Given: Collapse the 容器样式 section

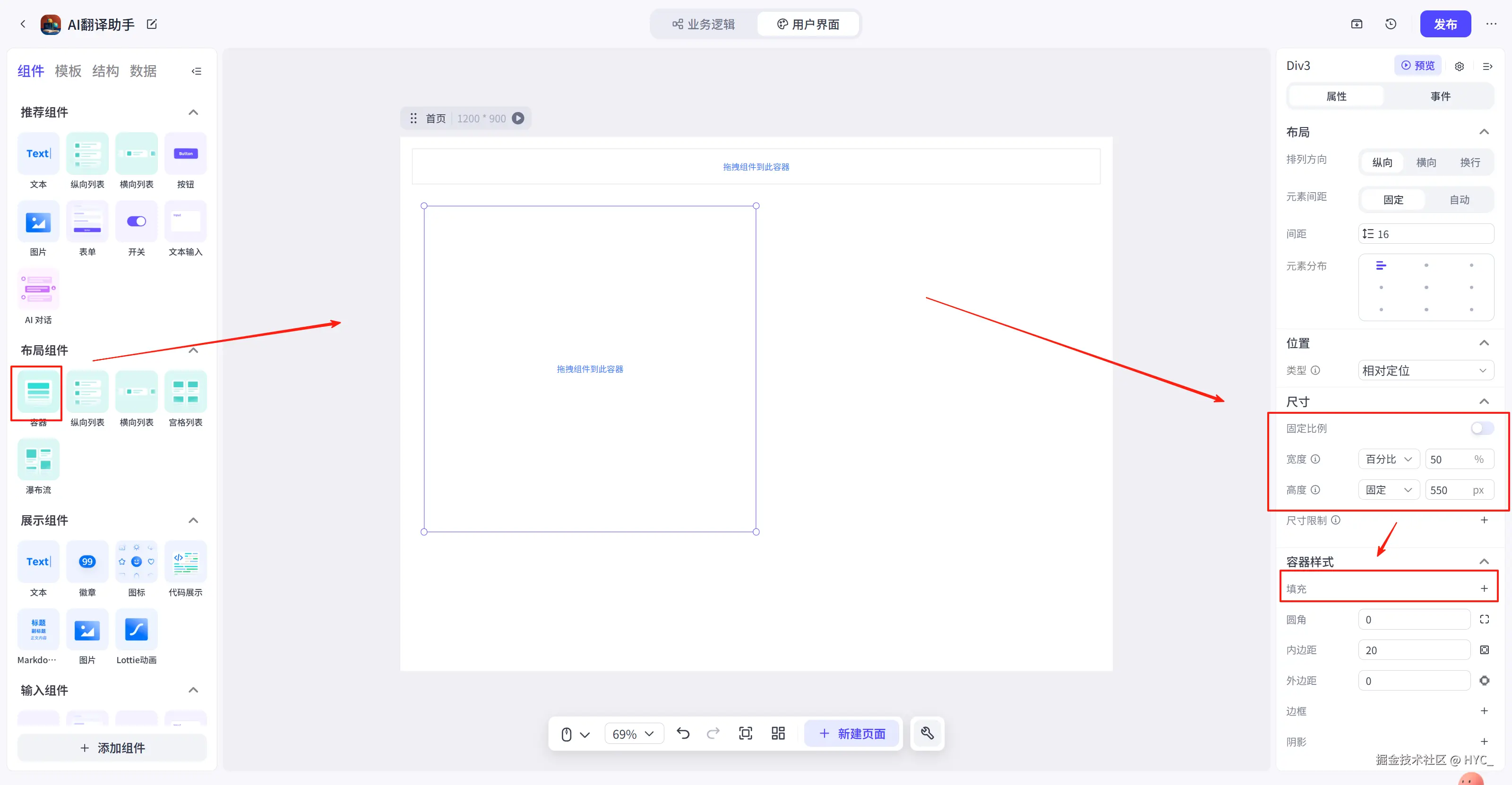Looking at the screenshot, I should click(x=1484, y=562).
